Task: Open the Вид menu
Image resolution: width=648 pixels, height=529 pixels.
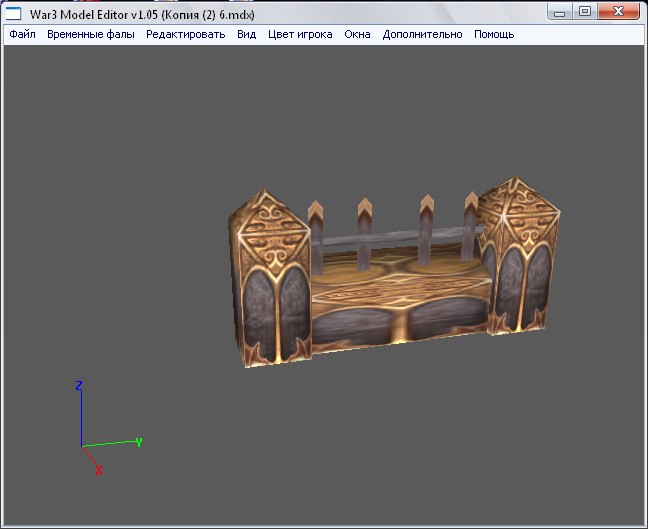Action: [x=246, y=34]
